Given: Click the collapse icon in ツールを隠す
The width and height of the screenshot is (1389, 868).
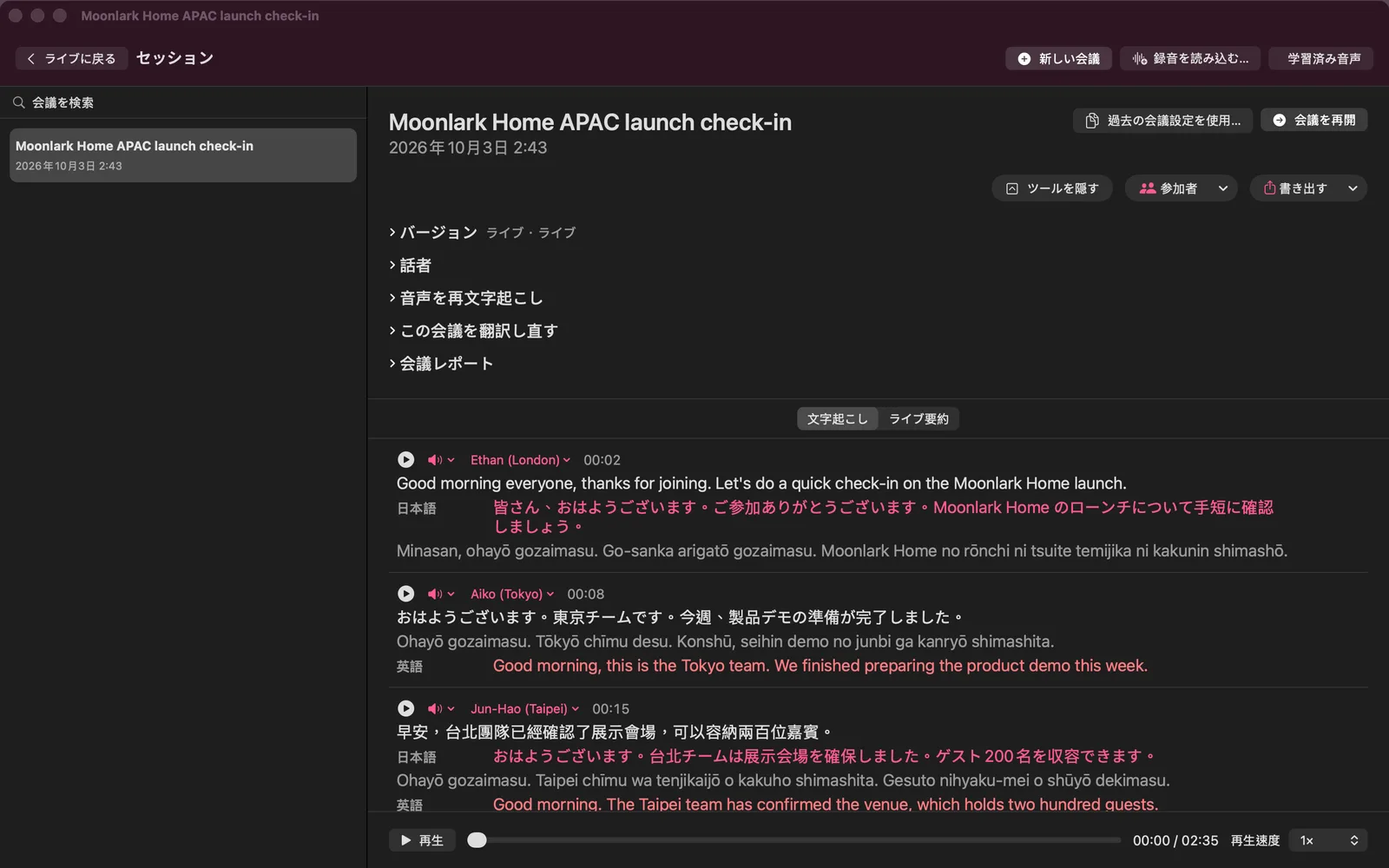Looking at the screenshot, I should (1012, 188).
